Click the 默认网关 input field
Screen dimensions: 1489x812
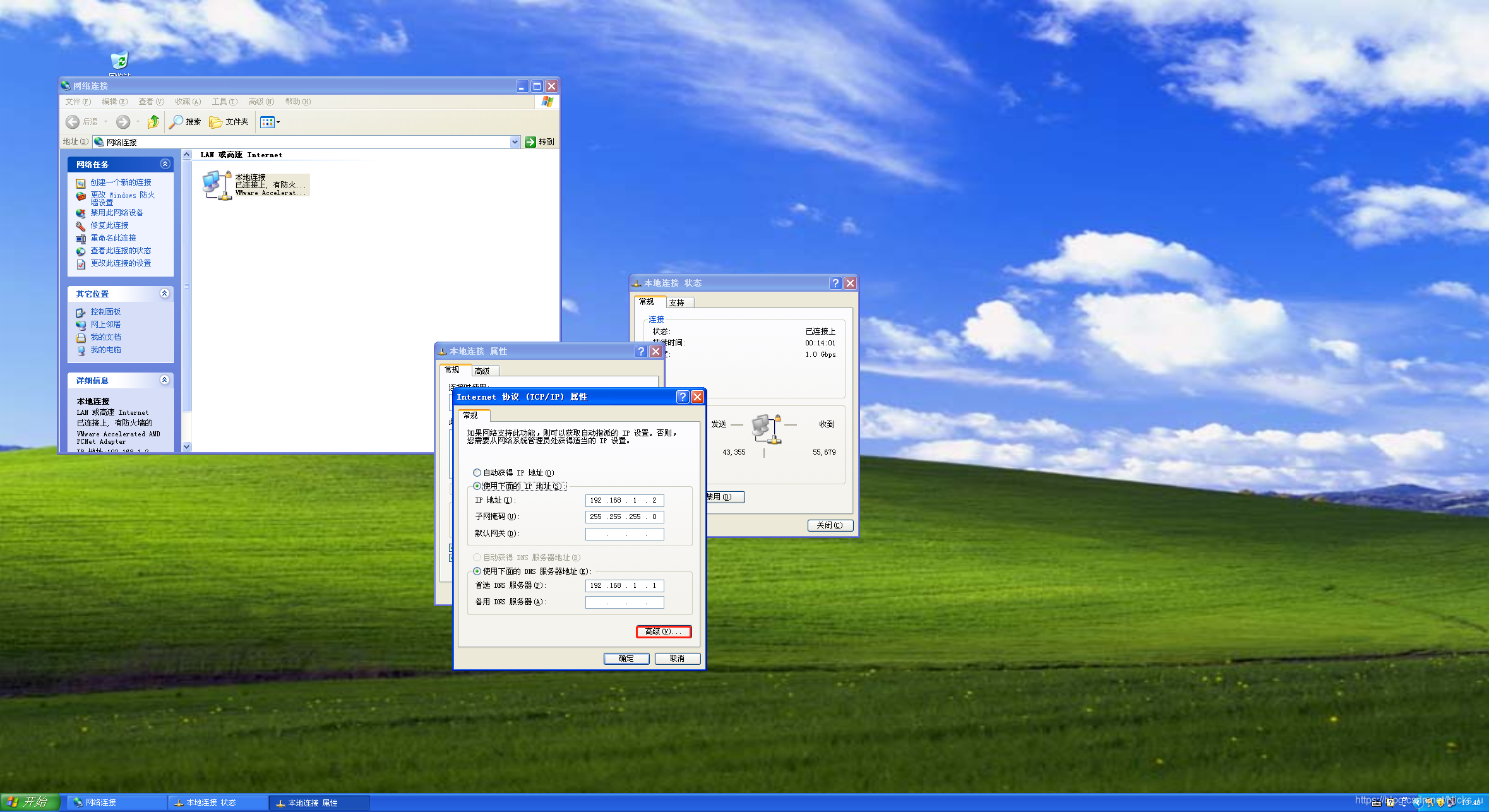tap(624, 534)
